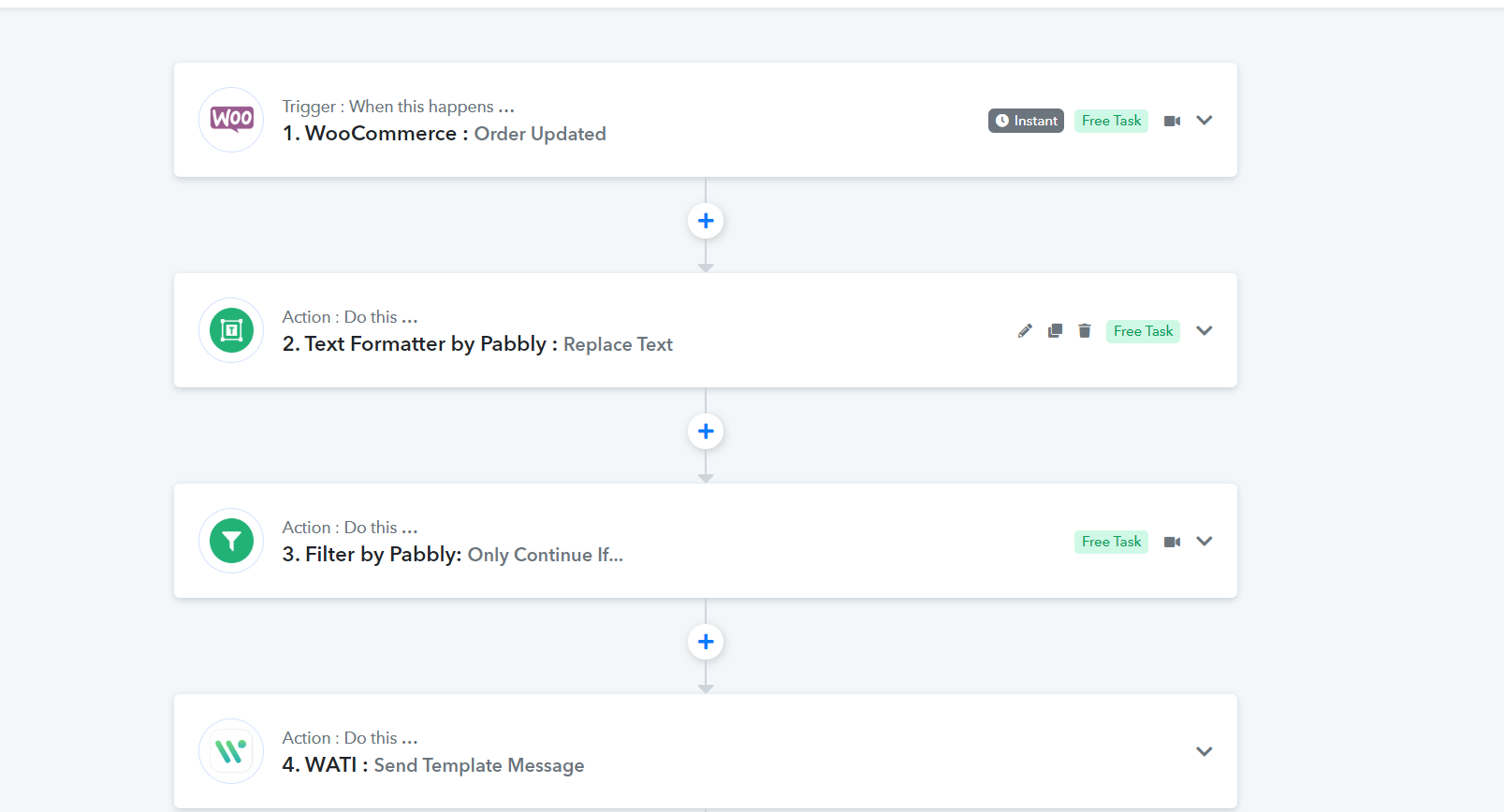Viewport: 1504px width, 812px height.
Task: Click Free Task badge on Text Formatter step
Action: click(x=1143, y=331)
